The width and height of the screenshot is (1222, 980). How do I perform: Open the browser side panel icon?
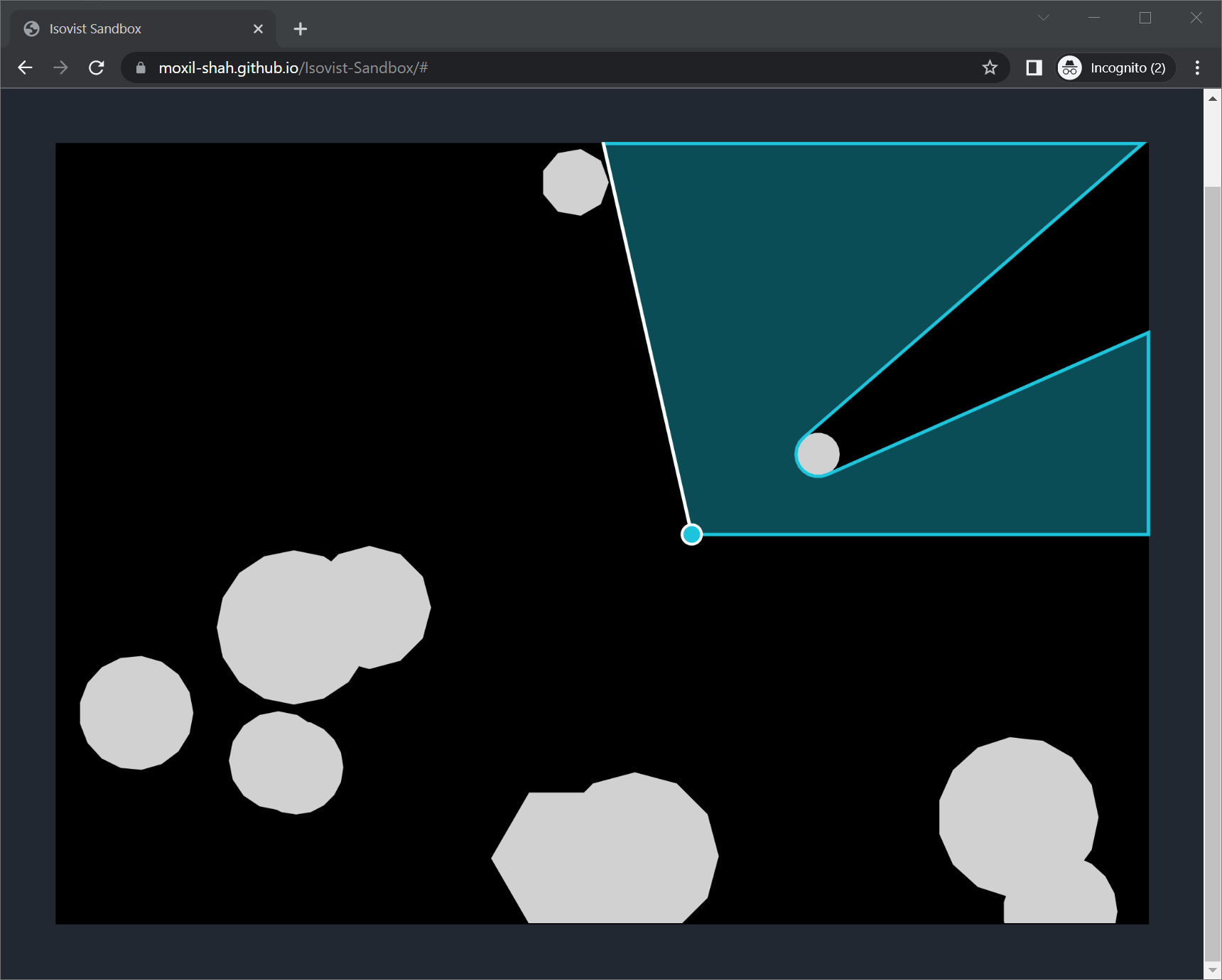pyautogui.click(x=1034, y=67)
